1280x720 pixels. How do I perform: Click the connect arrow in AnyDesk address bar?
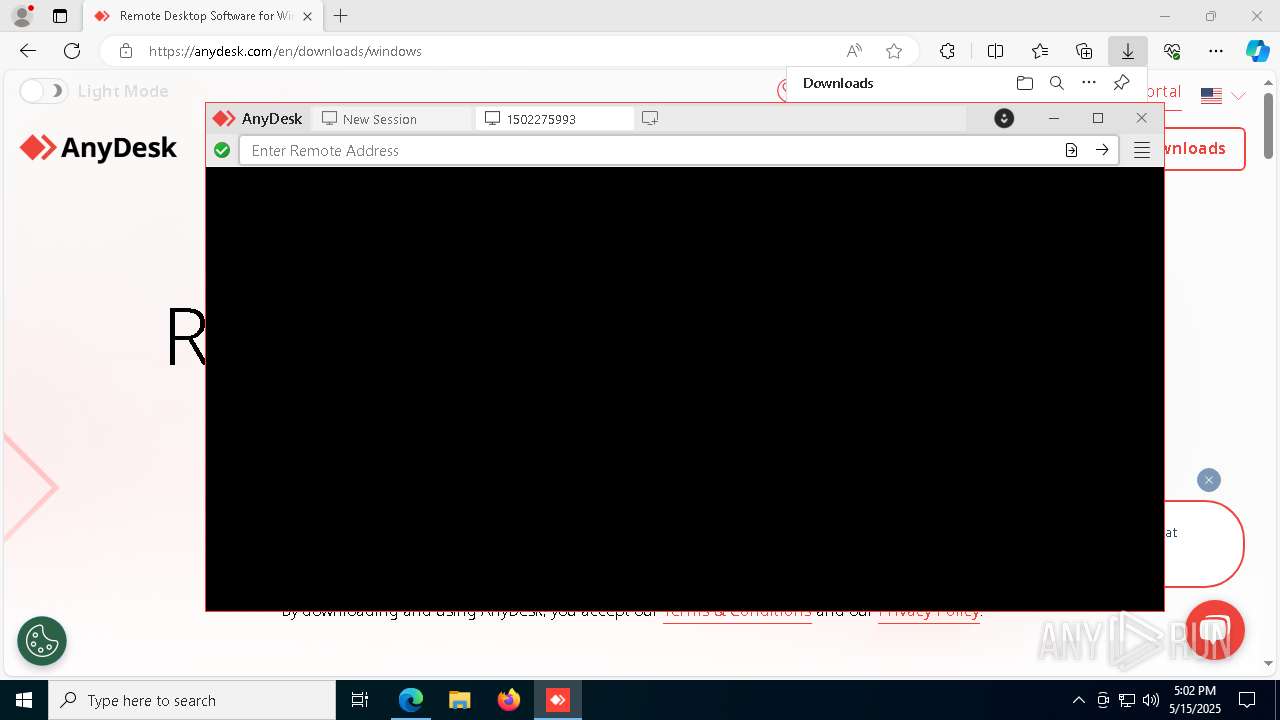[x=1102, y=150]
